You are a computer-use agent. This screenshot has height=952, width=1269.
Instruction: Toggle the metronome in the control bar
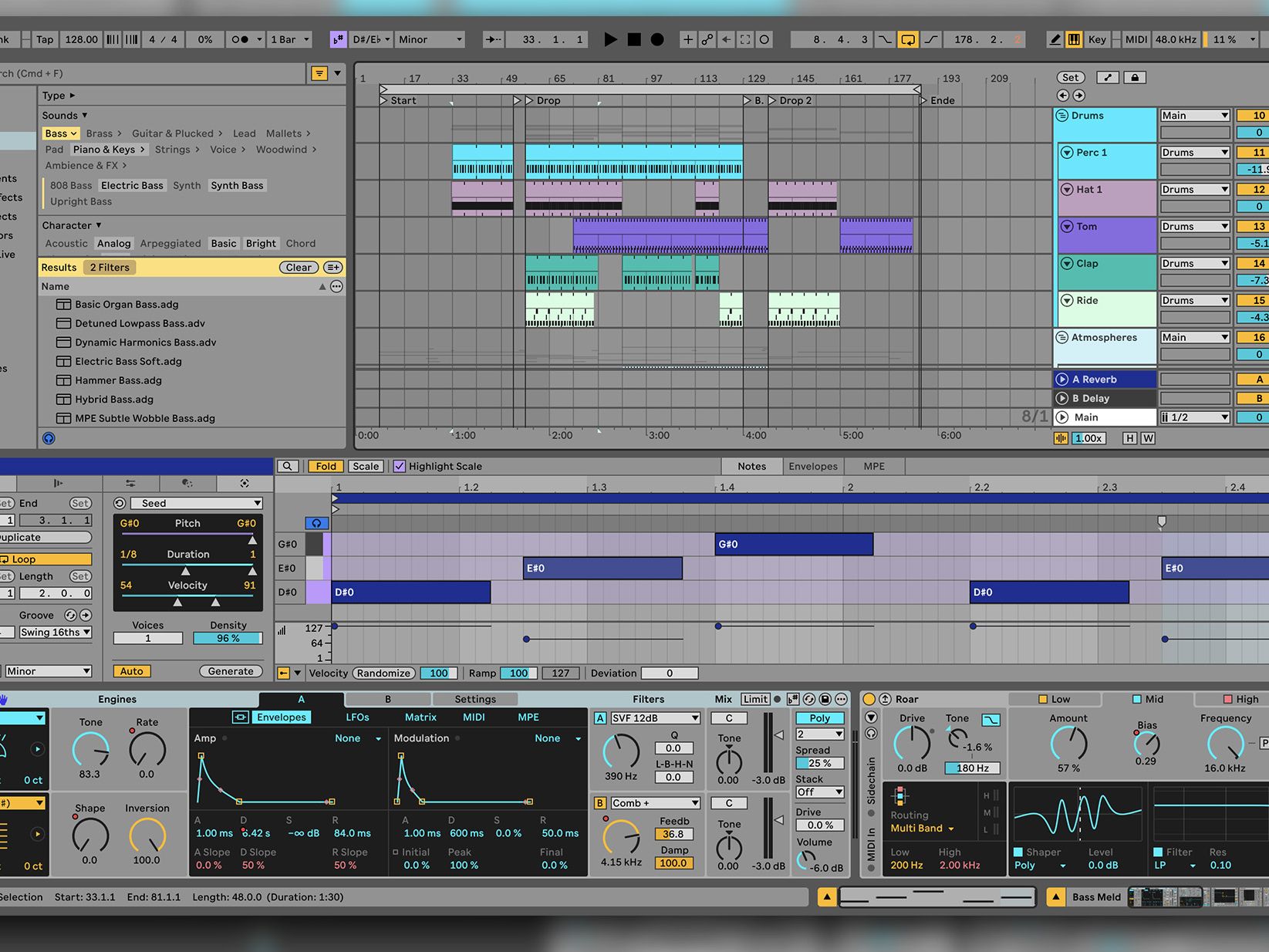241,39
